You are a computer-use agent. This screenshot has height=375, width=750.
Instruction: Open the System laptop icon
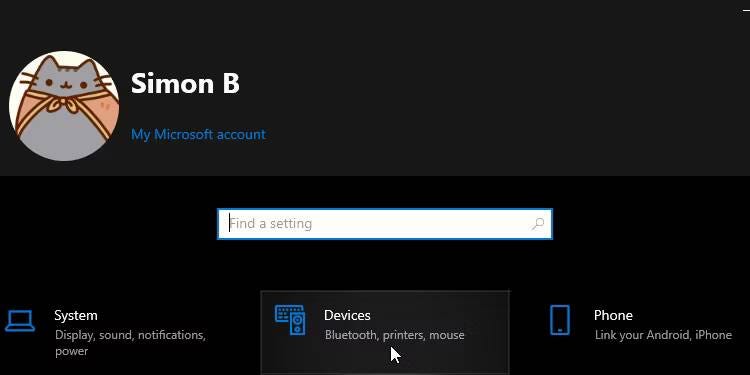(x=20, y=321)
